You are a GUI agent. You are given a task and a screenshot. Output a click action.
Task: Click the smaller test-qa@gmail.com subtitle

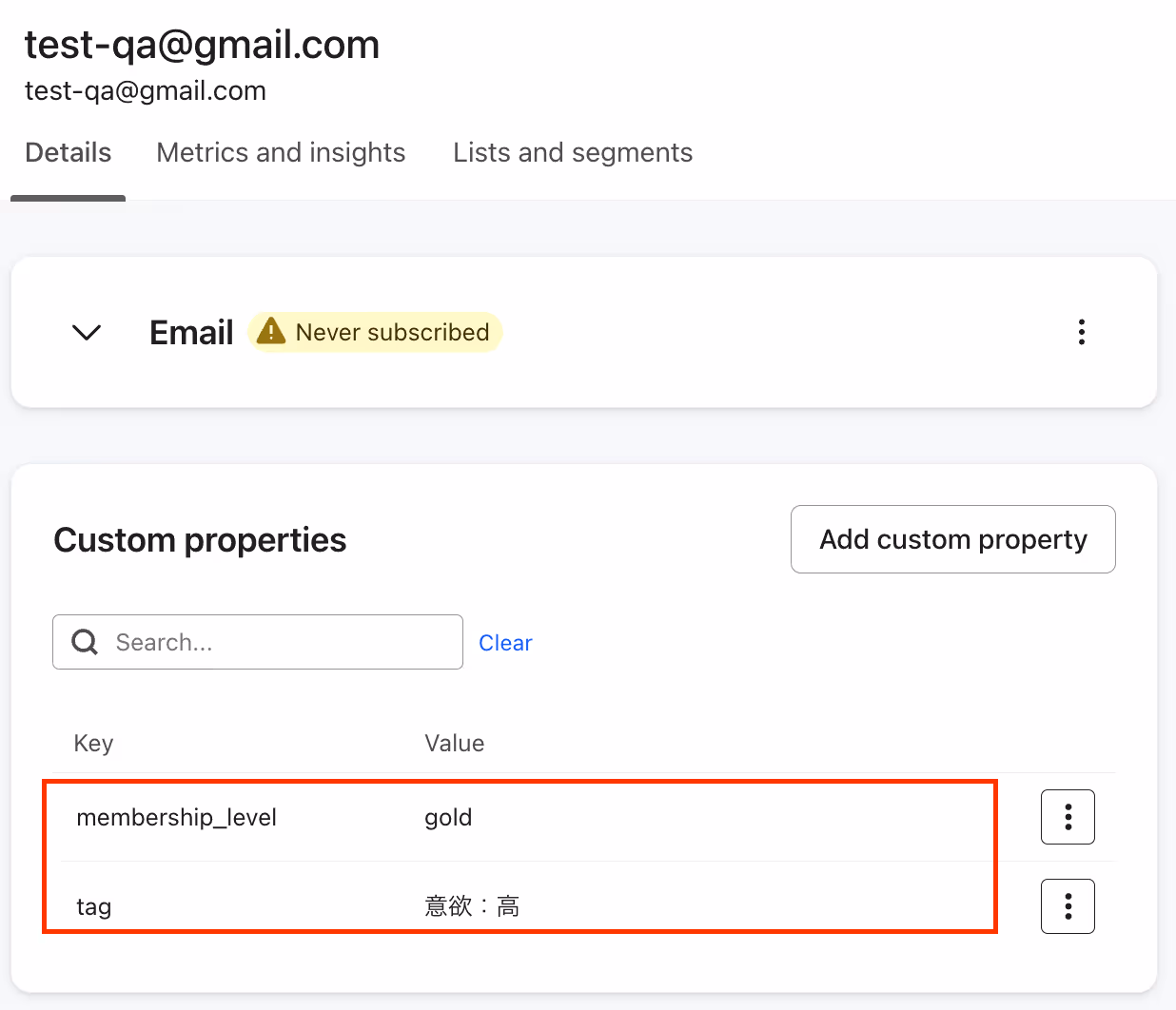pos(146,91)
